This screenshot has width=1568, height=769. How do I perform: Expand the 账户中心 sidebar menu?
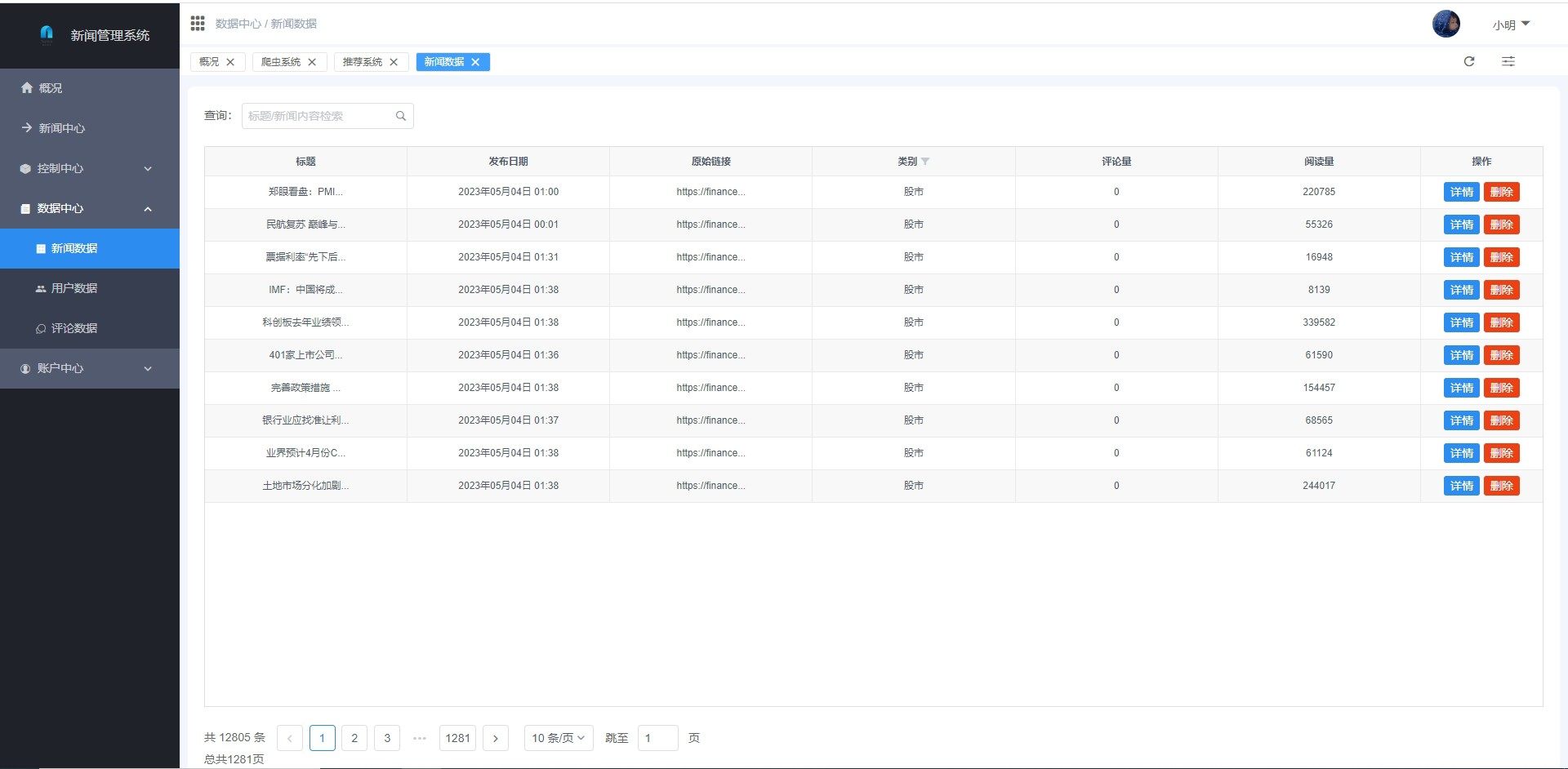pyautogui.click(x=90, y=368)
